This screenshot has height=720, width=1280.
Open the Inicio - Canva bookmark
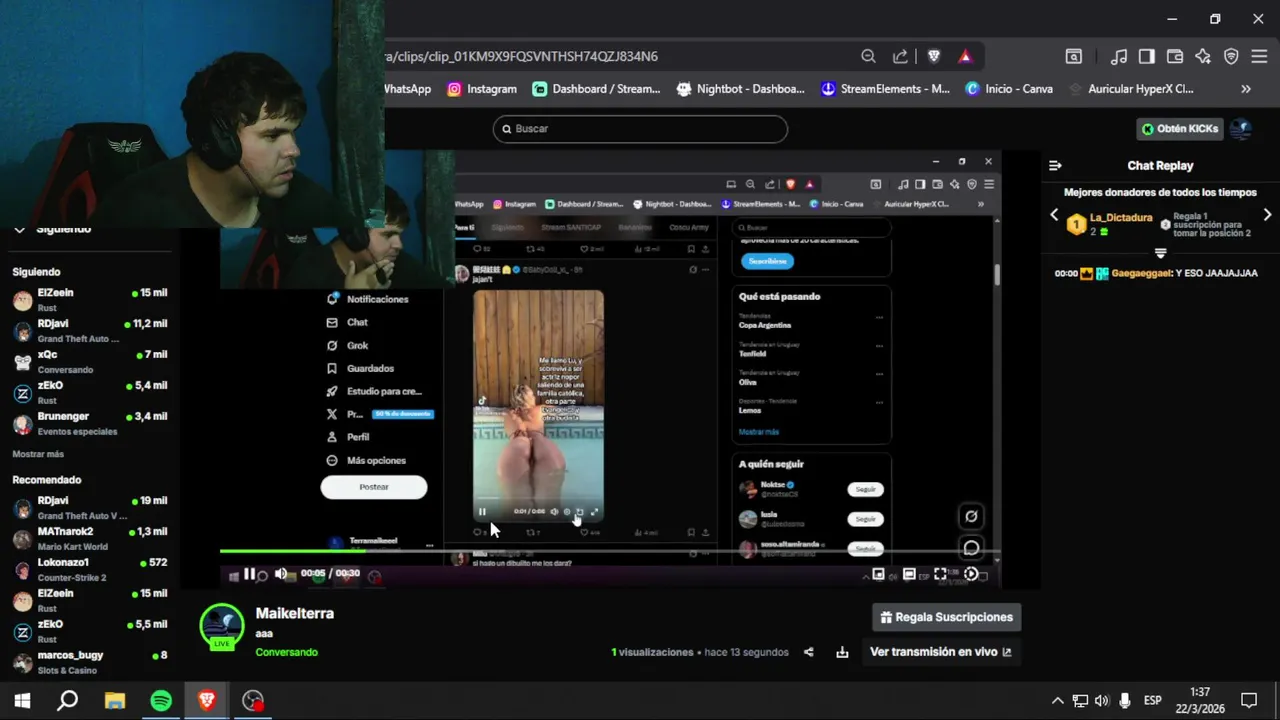[1009, 89]
